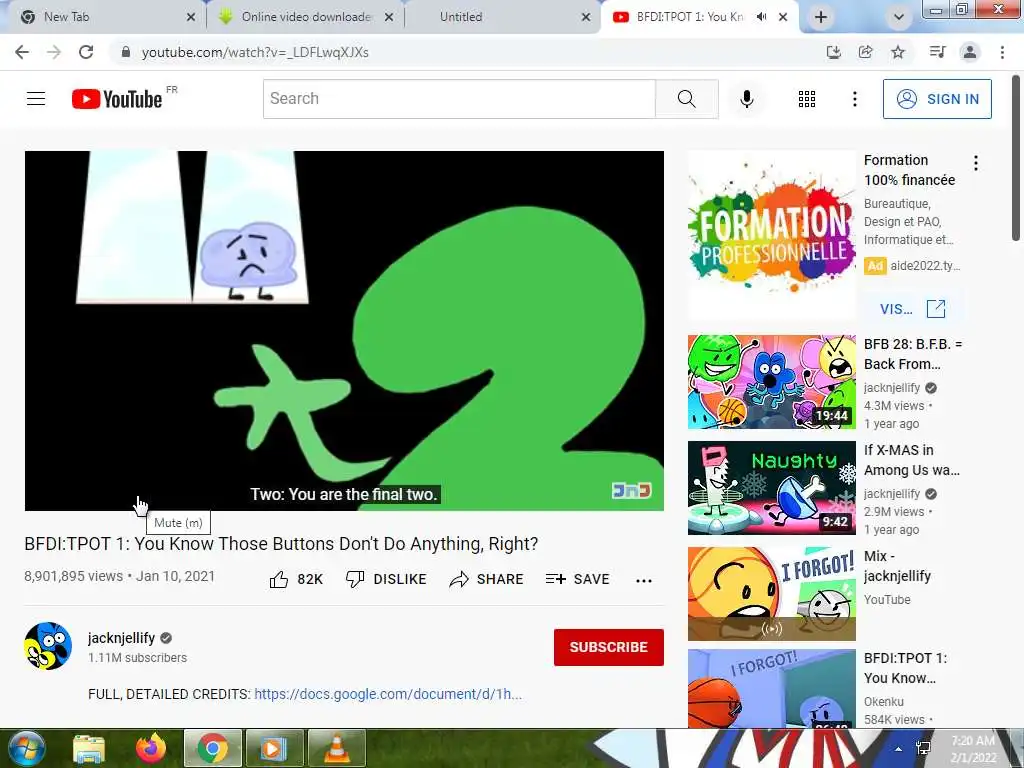Open the Windows Start menu orb
The height and width of the screenshot is (768, 1024).
[26, 748]
